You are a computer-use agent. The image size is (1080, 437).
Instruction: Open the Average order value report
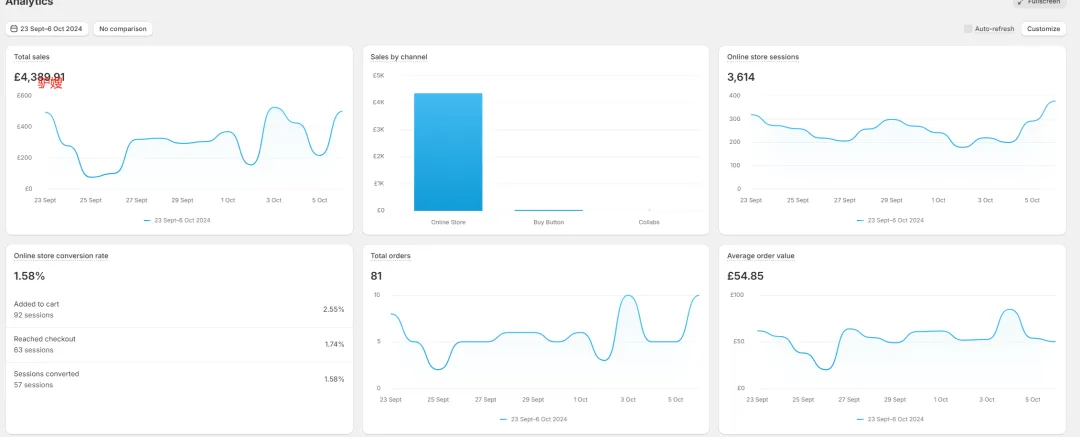coord(761,256)
